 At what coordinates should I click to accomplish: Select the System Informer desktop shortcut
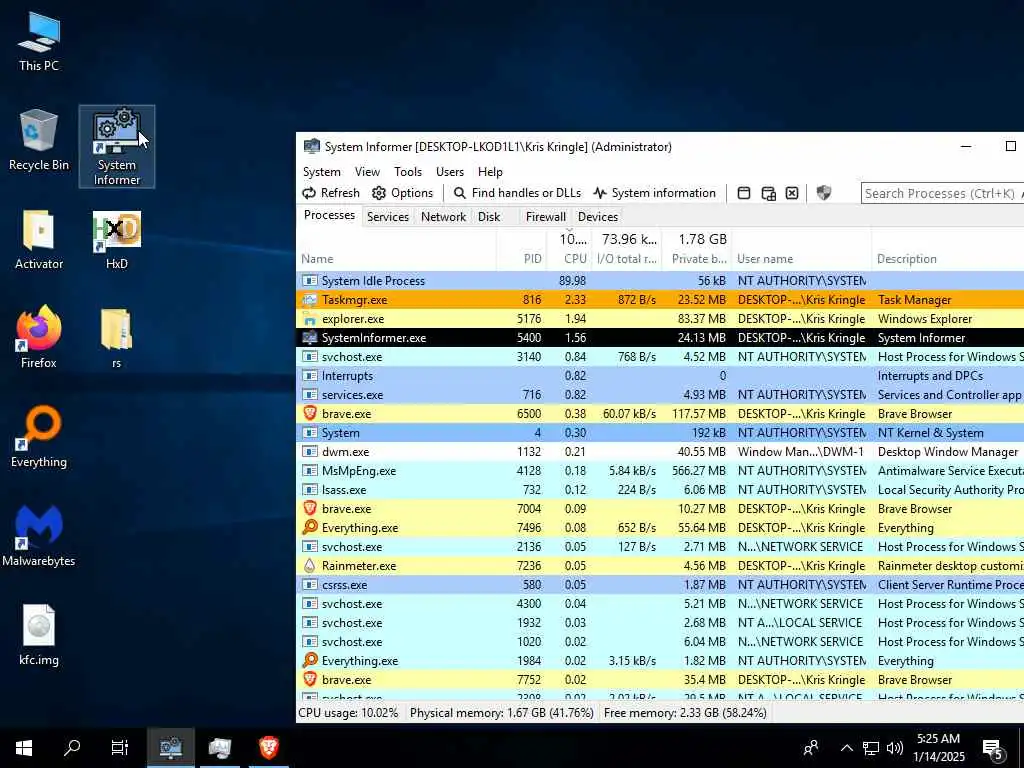(117, 147)
